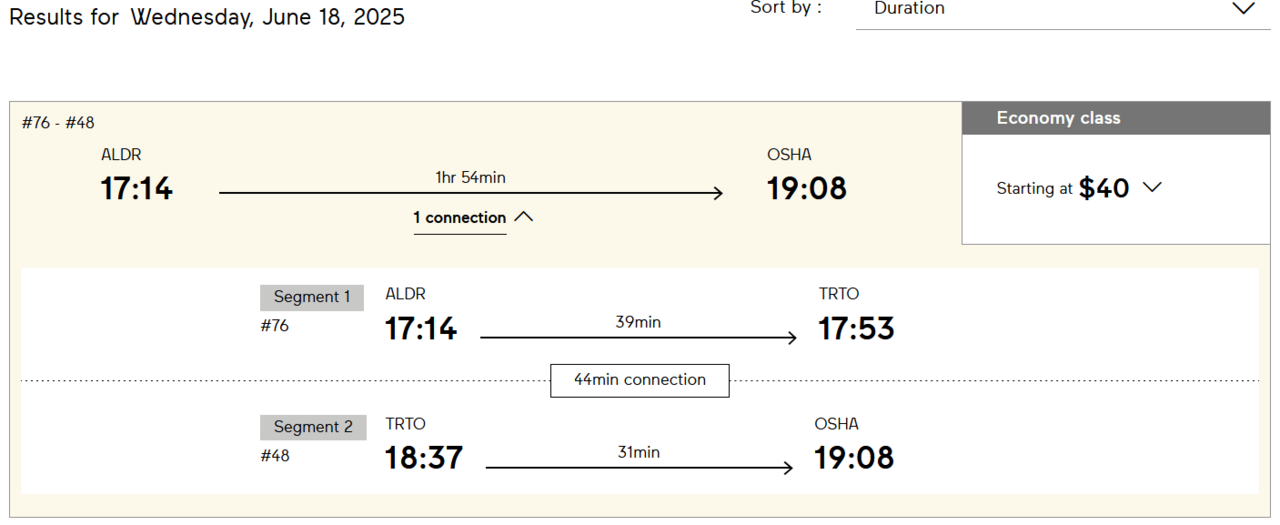Viewport: 1280px width, 525px height.
Task: Click the Segment 1 badge
Action: [312, 297]
